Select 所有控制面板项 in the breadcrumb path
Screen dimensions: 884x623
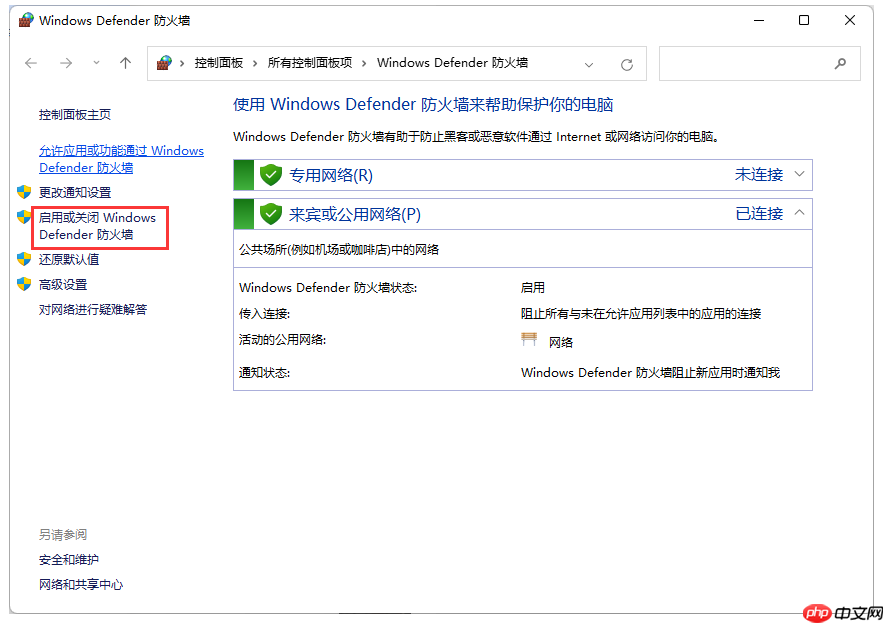point(310,63)
